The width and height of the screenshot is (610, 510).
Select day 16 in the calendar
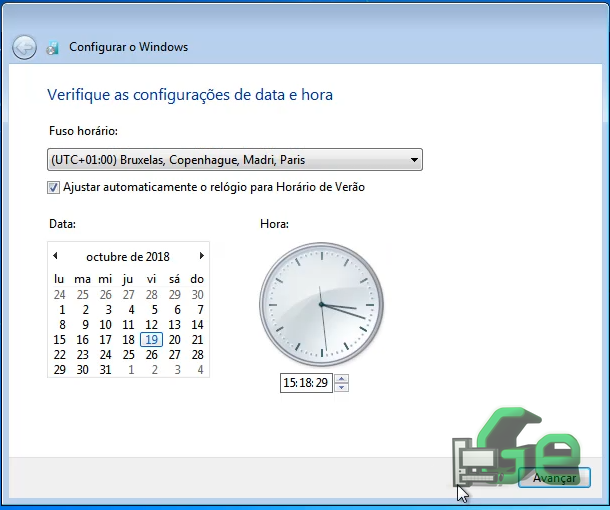tap(82, 340)
